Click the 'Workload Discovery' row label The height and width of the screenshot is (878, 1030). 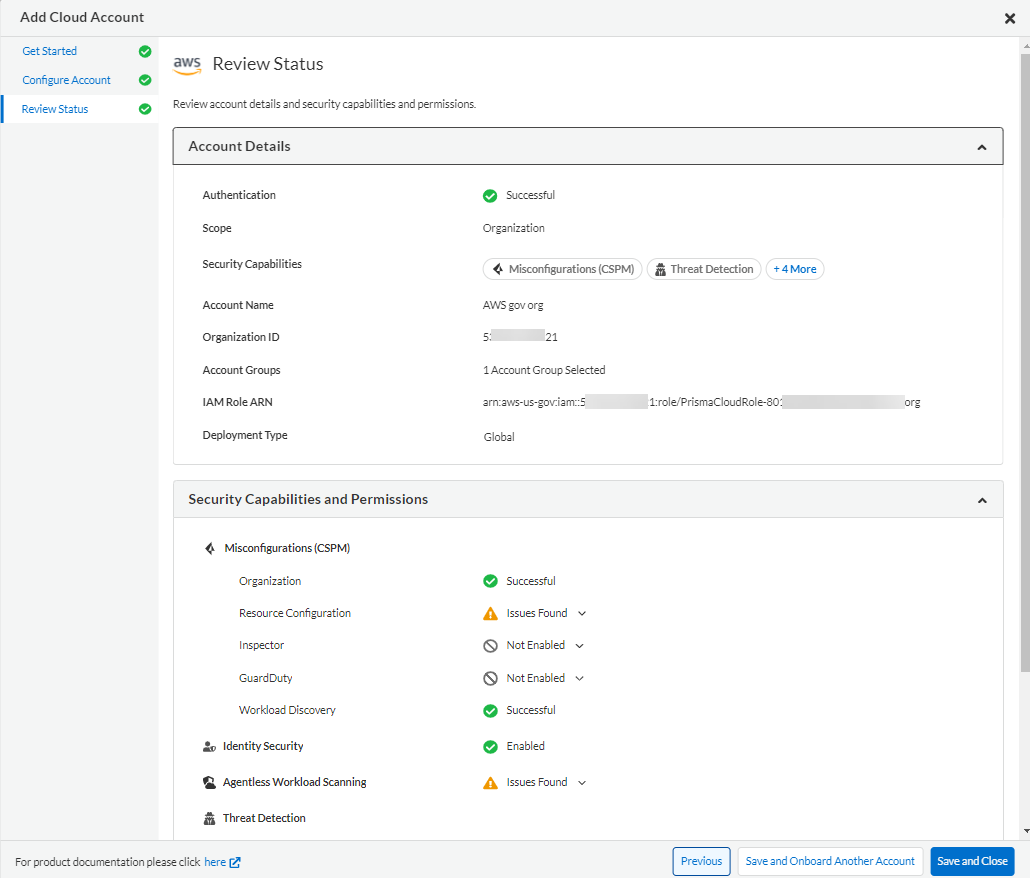pyautogui.click(x=287, y=711)
